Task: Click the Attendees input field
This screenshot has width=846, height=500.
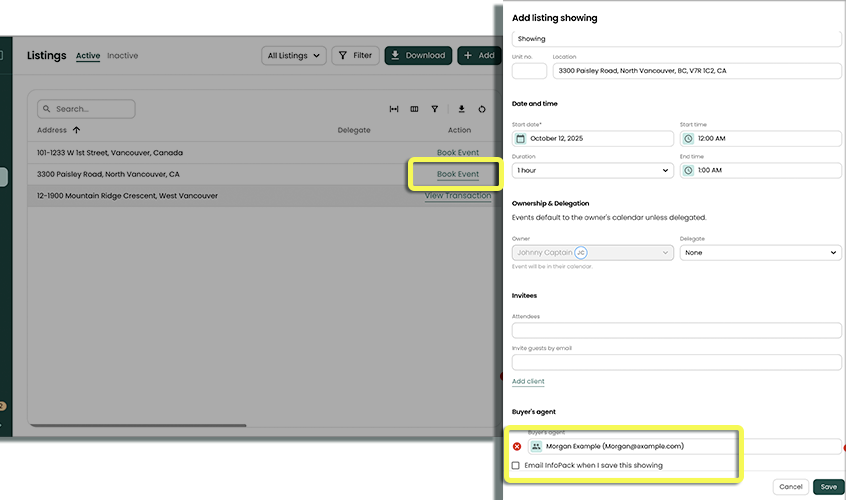Action: pyautogui.click(x=676, y=330)
